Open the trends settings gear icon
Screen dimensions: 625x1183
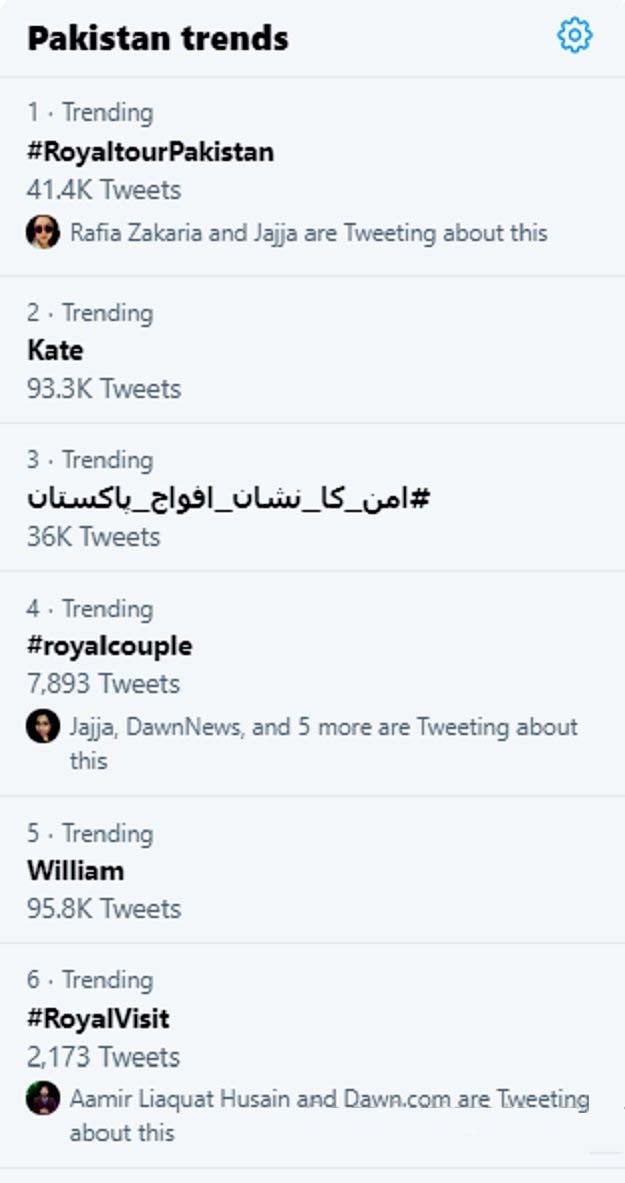pos(574,37)
